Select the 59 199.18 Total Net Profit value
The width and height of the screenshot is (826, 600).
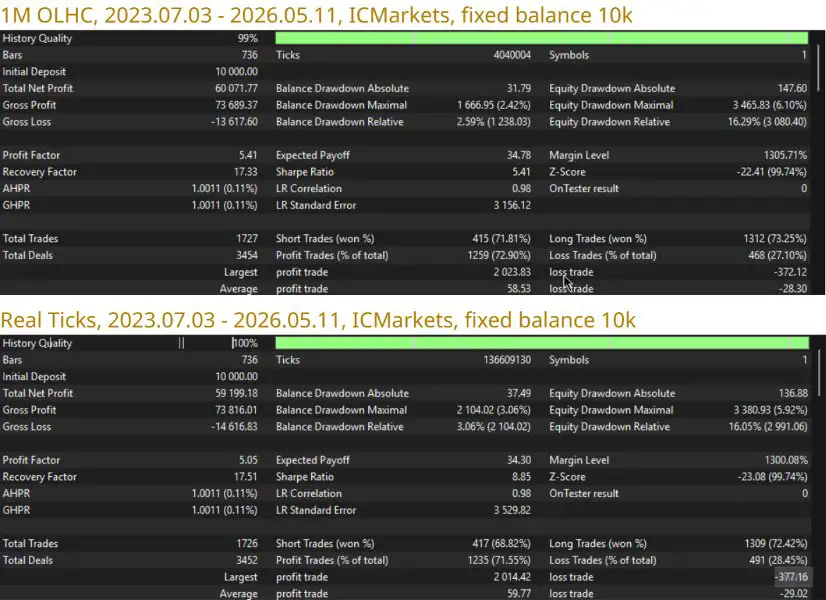[237, 394]
